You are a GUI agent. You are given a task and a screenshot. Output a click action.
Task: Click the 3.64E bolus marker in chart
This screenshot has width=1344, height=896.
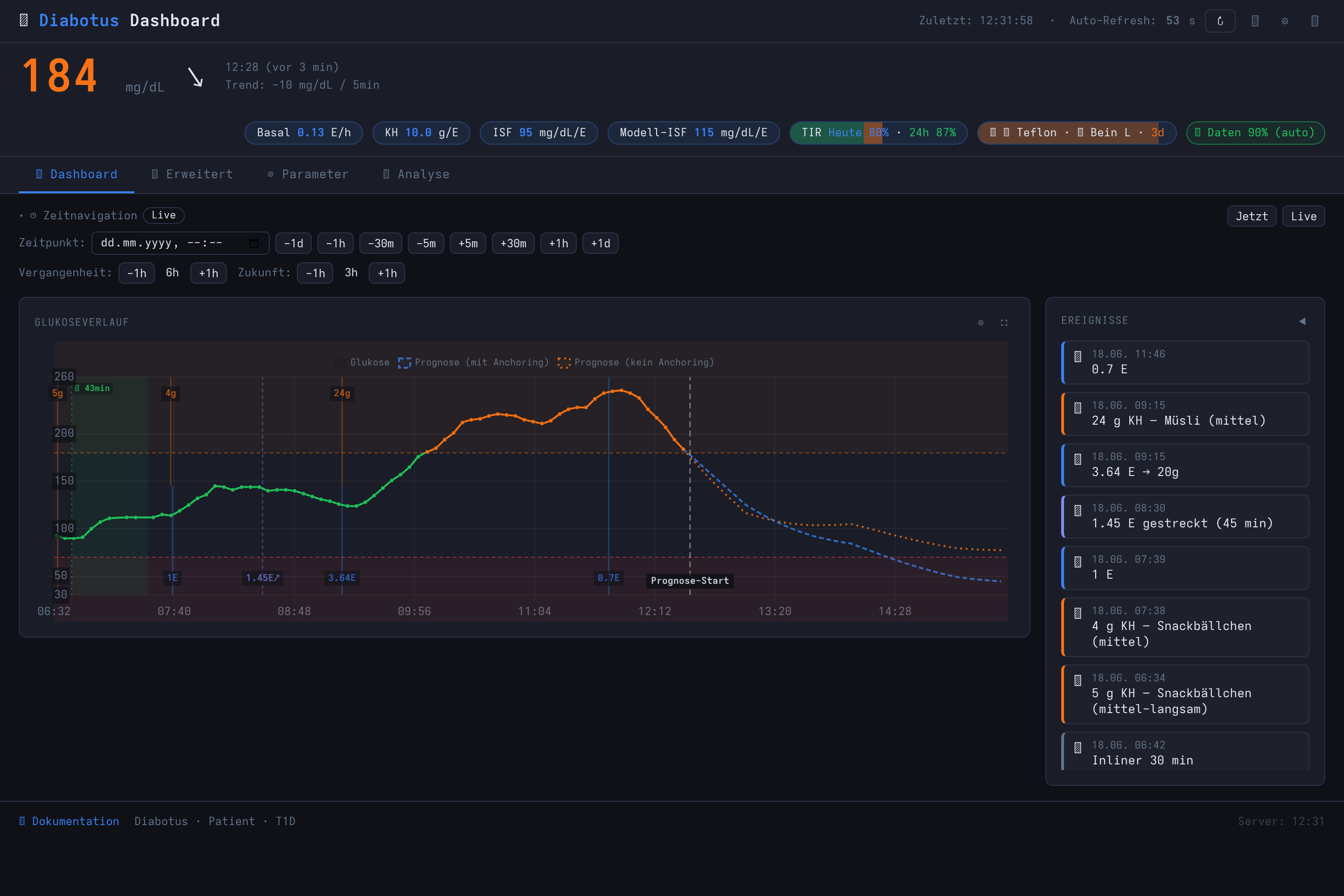coord(342,578)
